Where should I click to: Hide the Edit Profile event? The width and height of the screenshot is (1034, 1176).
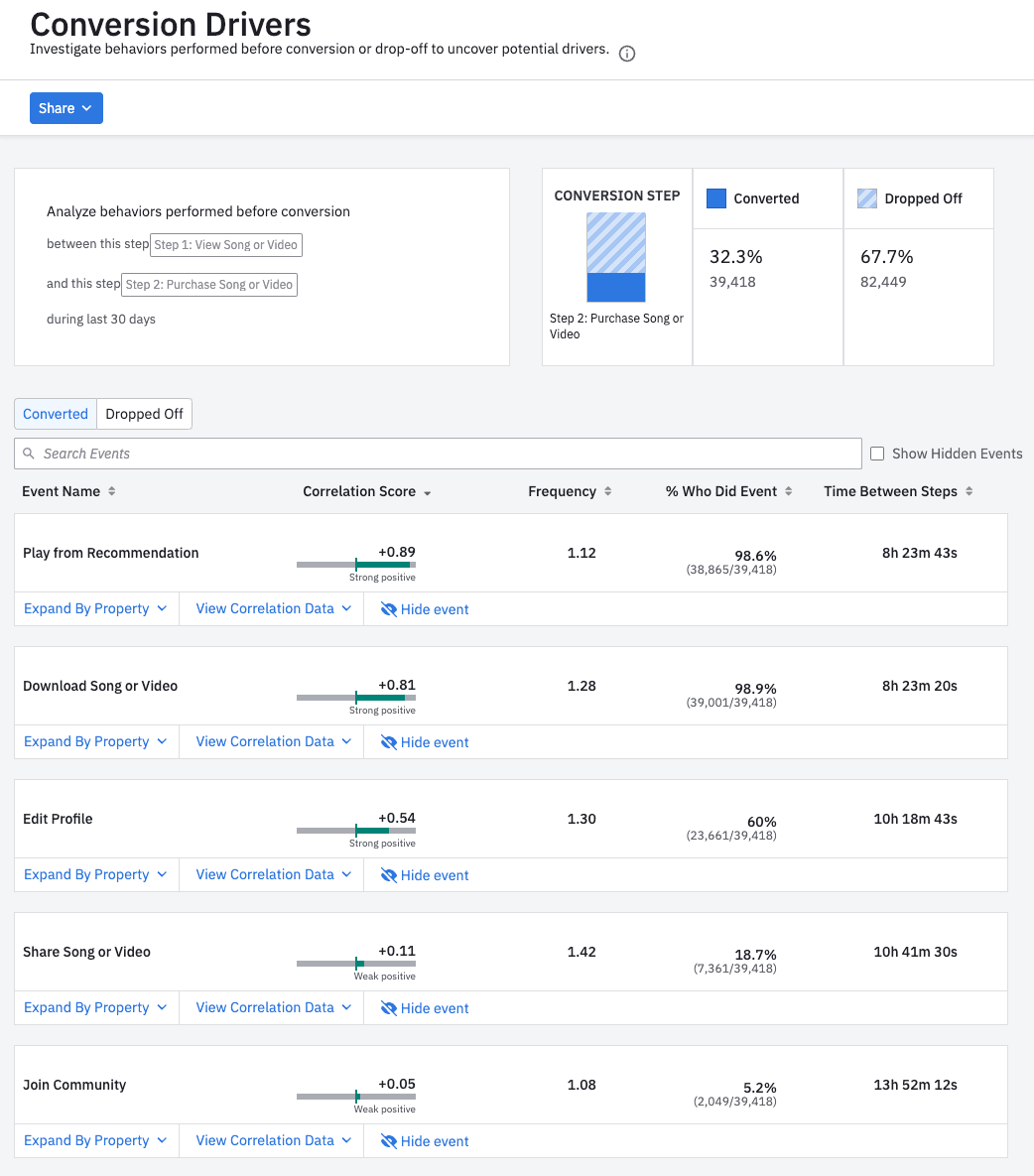coord(425,875)
